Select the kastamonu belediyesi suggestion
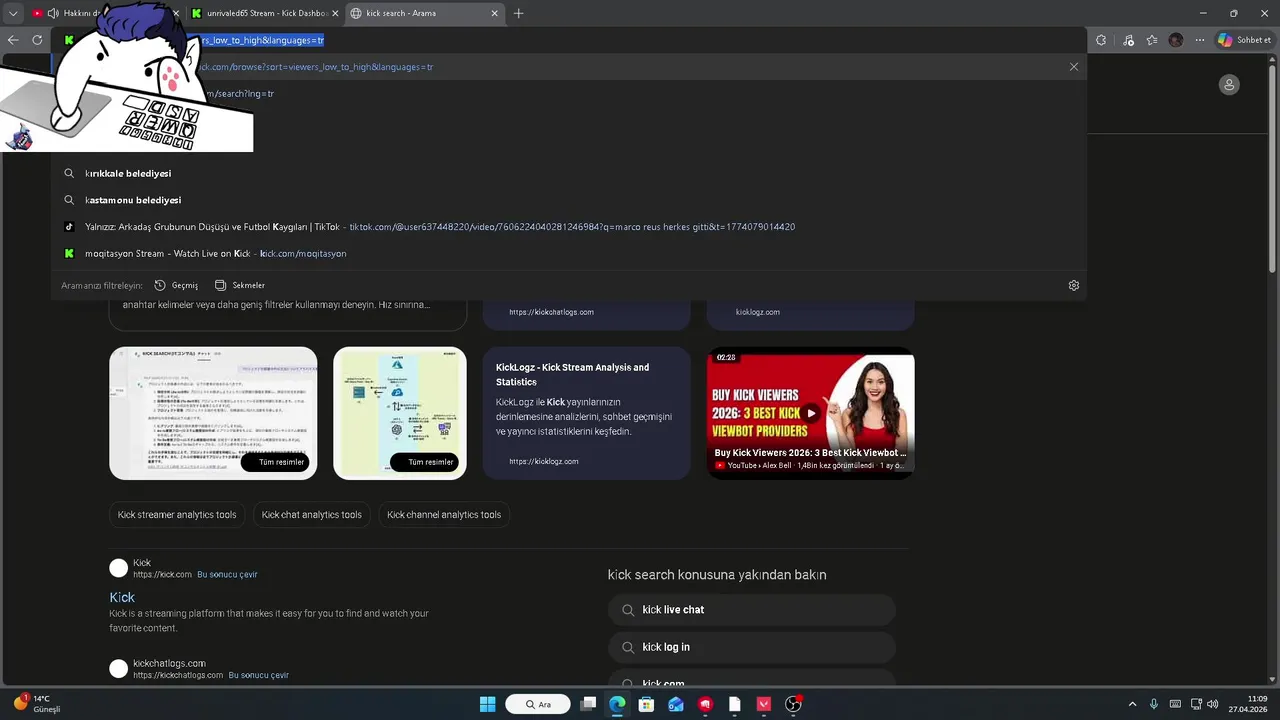Image resolution: width=1280 pixels, height=720 pixels. [x=568, y=200]
